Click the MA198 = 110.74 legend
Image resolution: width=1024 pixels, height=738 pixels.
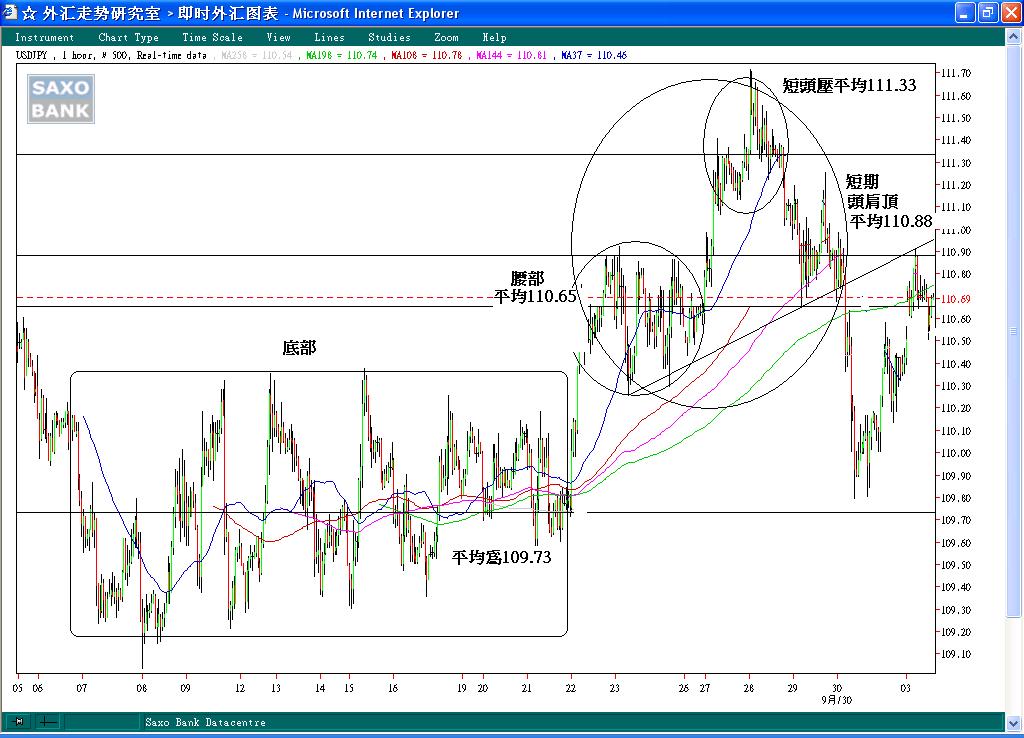(x=342, y=56)
